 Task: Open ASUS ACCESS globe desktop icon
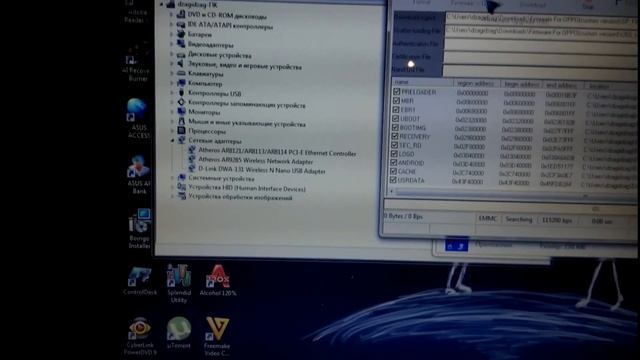[138, 118]
